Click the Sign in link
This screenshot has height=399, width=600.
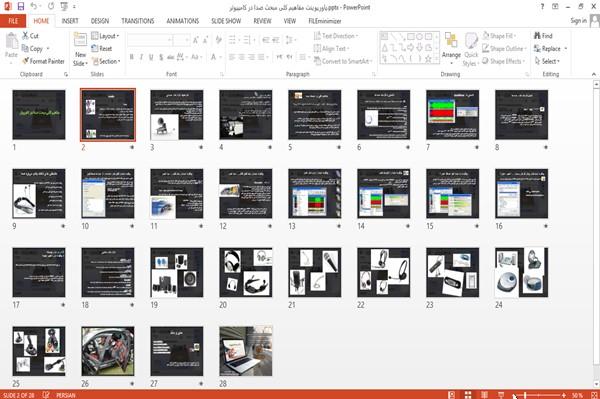click(578, 21)
